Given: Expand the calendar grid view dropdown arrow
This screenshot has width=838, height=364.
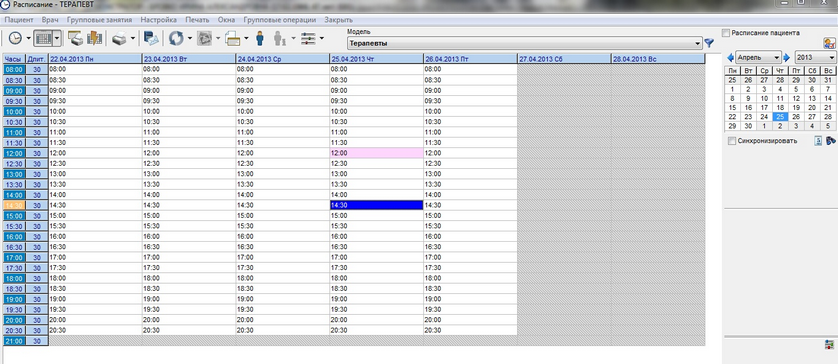Looking at the screenshot, I should coord(57,38).
